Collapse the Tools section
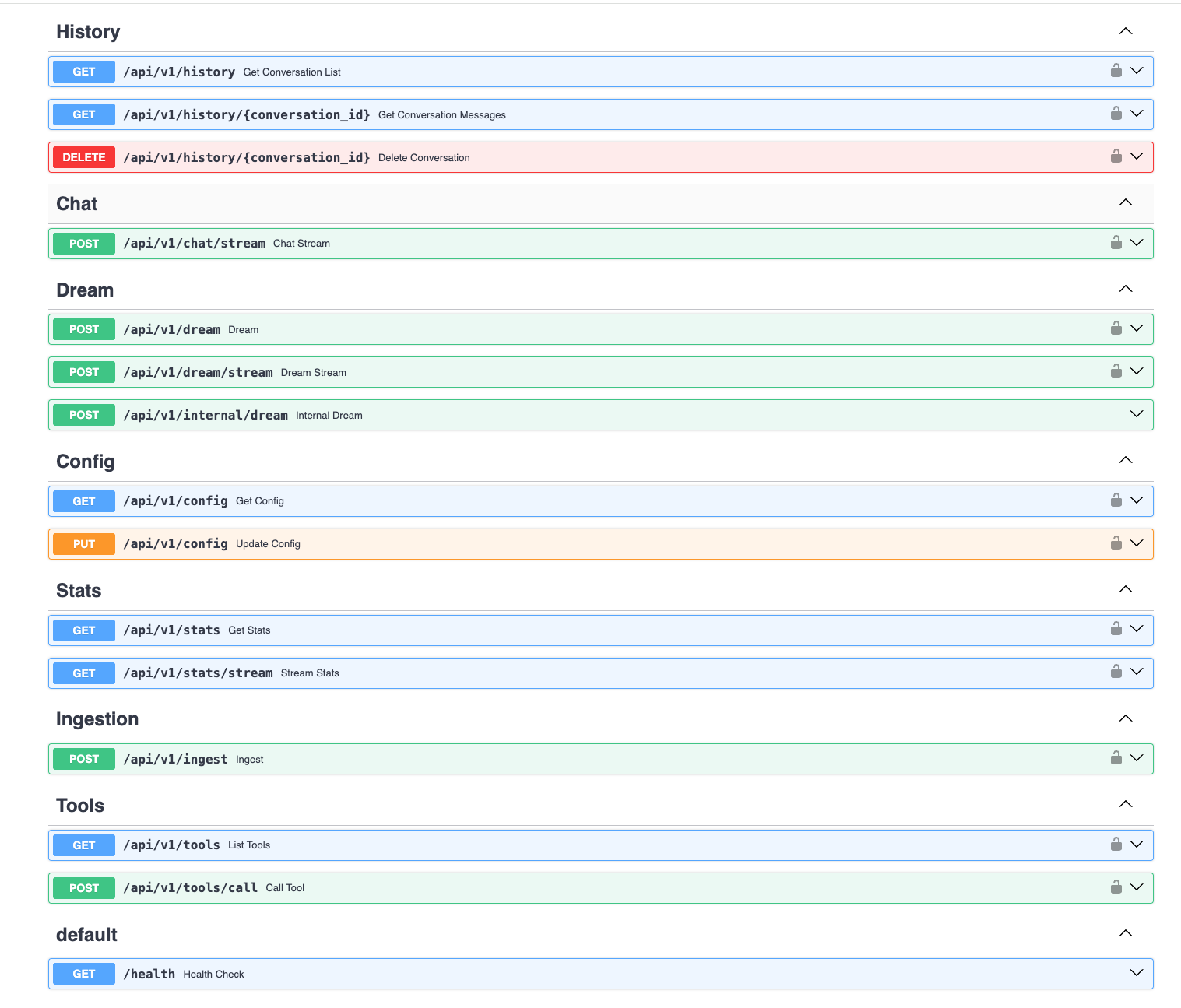 click(x=1126, y=804)
